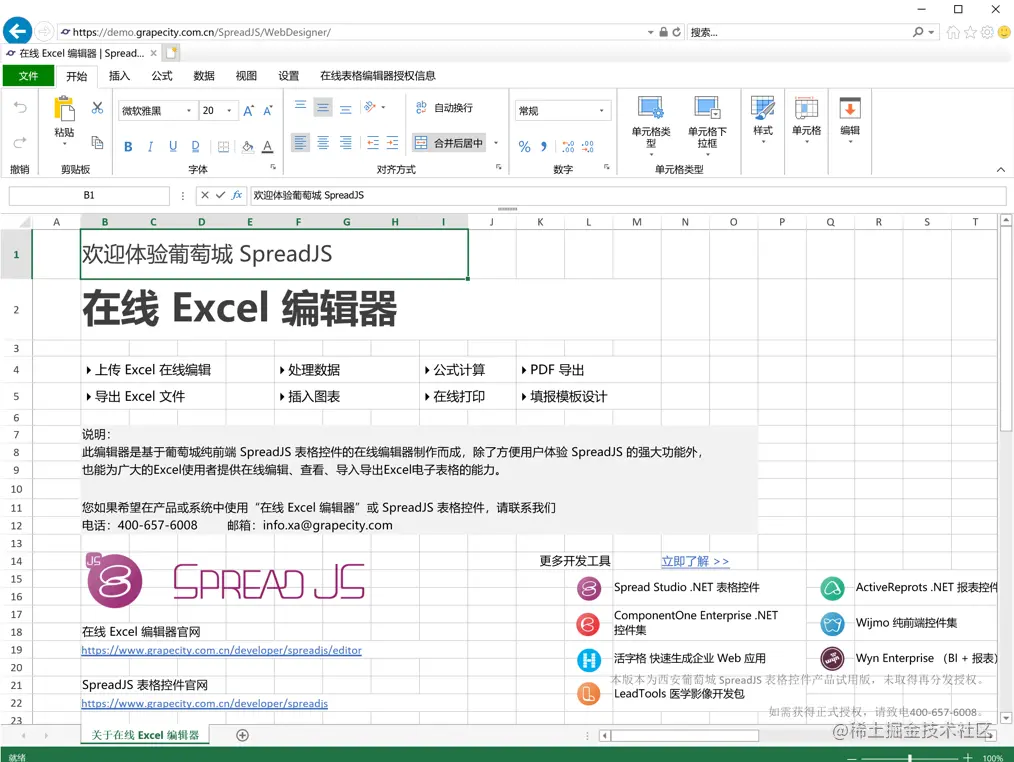
Task: Toggle Double underline formatting
Action: click(x=195, y=147)
